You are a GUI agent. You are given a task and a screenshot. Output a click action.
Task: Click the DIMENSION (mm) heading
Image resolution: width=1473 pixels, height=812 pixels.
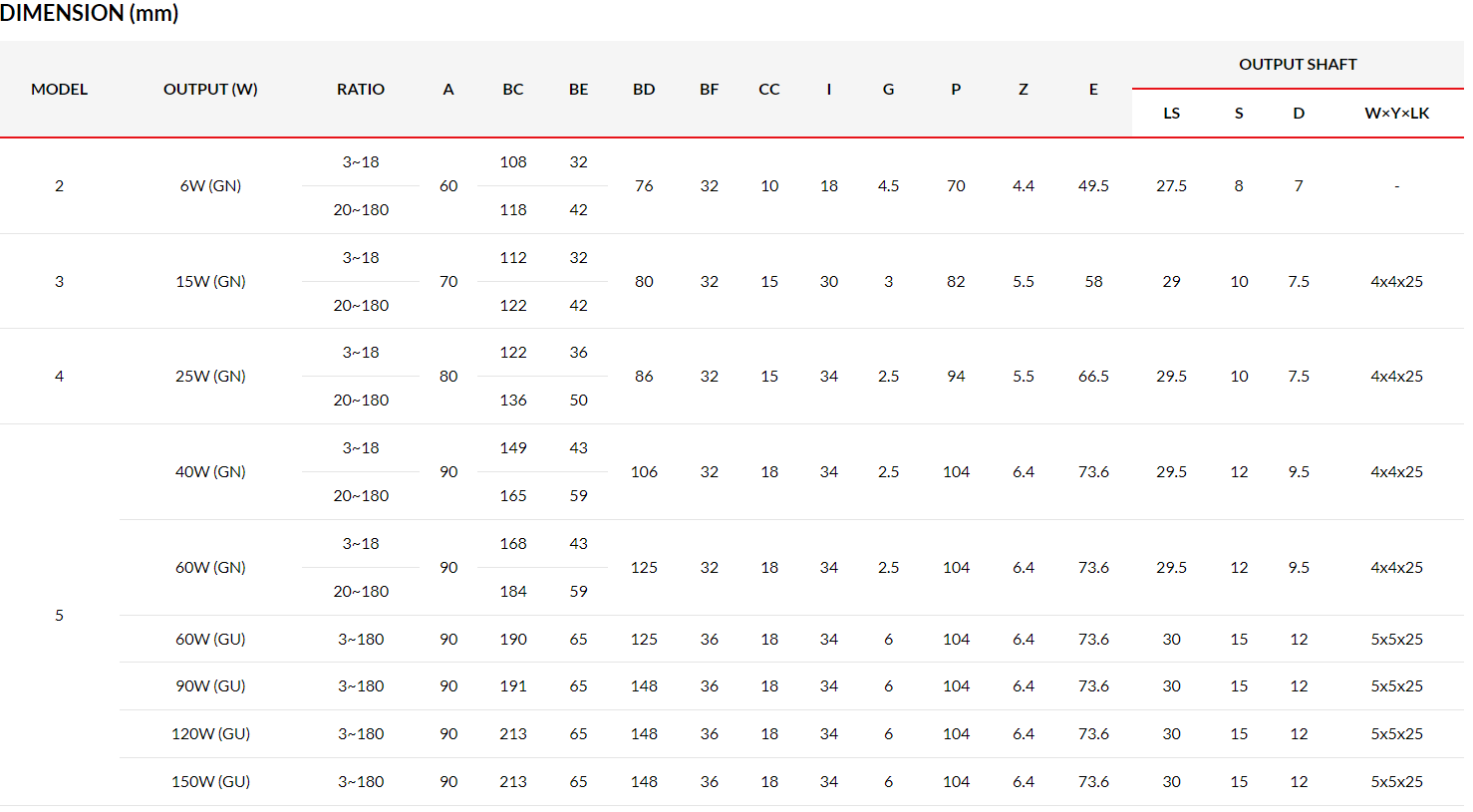[x=90, y=13]
